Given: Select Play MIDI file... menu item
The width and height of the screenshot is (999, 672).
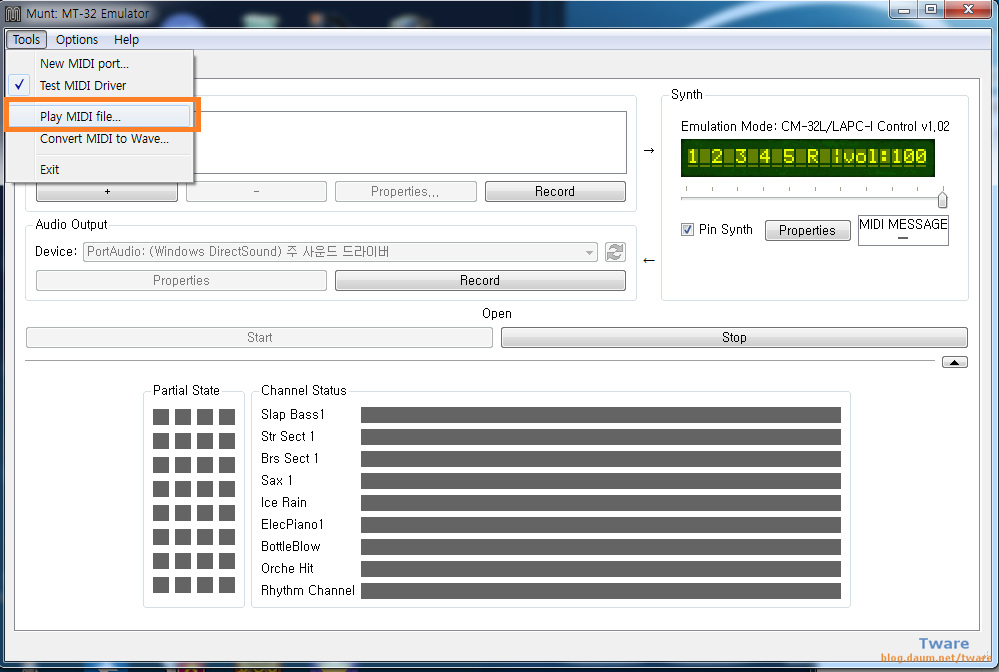Looking at the screenshot, I should pyautogui.click(x=99, y=116).
